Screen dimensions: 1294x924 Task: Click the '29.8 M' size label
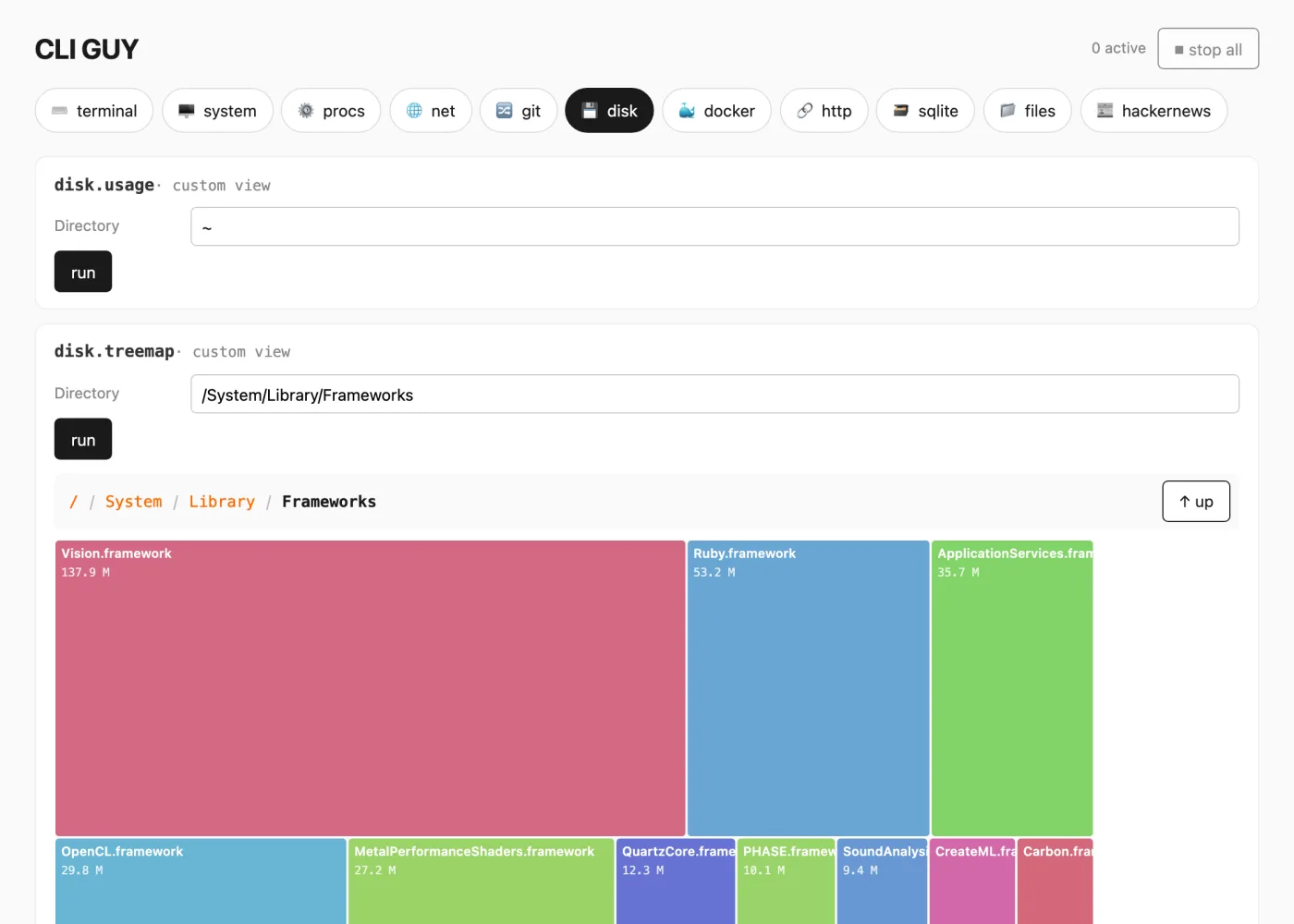click(x=82, y=870)
